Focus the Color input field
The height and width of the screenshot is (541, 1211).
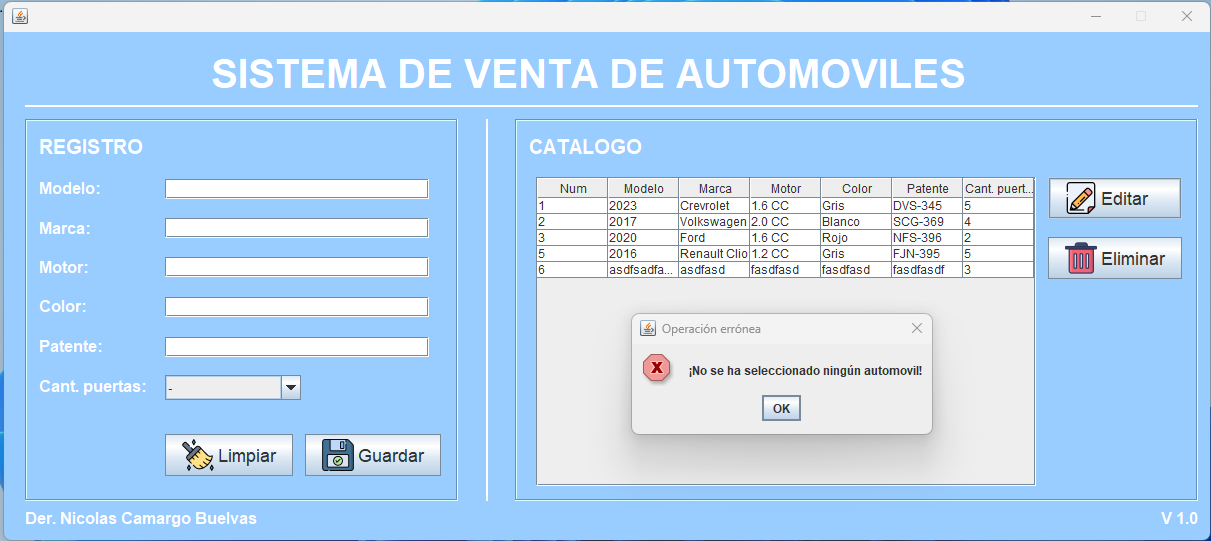[296, 307]
